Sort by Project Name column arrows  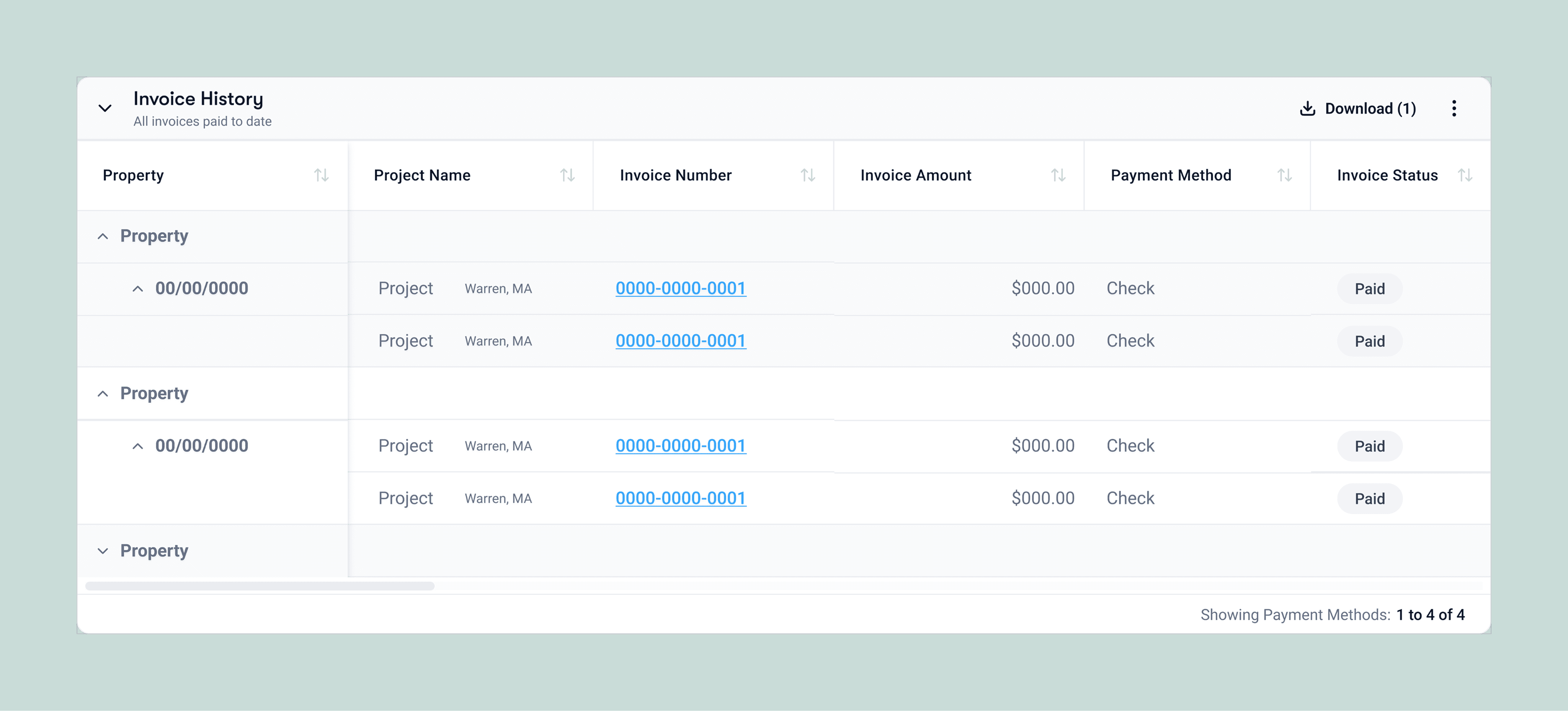coord(567,175)
